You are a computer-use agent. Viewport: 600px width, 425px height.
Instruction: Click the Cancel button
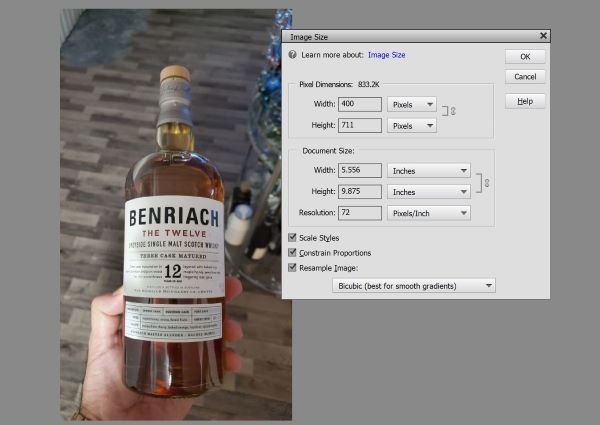(x=525, y=77)
